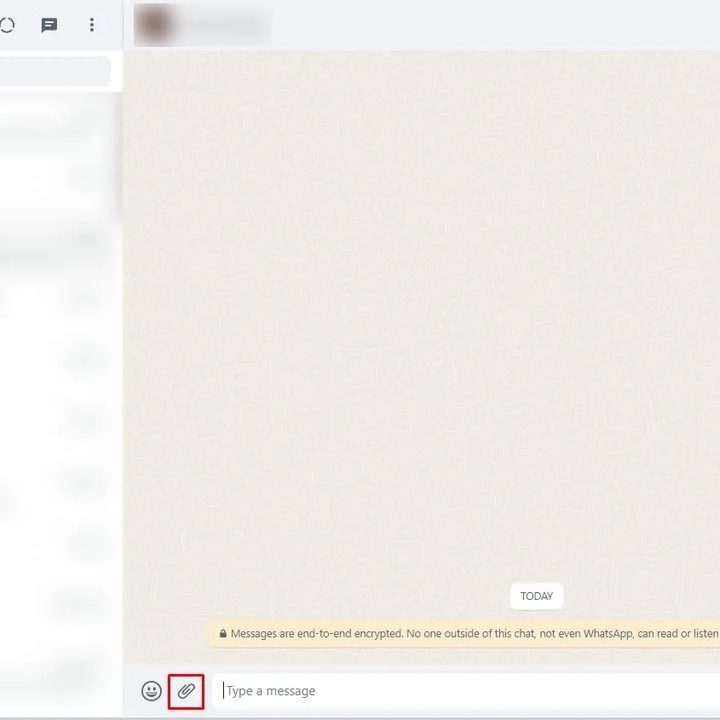Open the Status updates icon
The width and height of the screenshot is (720, 720).
[x=7, y=25]
